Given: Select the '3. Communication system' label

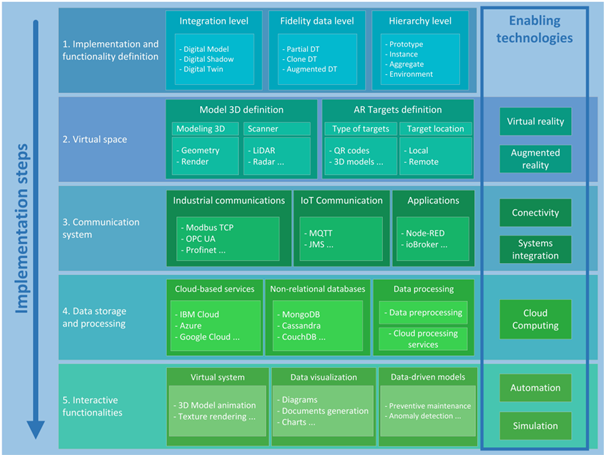Looking at the screenshot, I should tap(101, 228).
